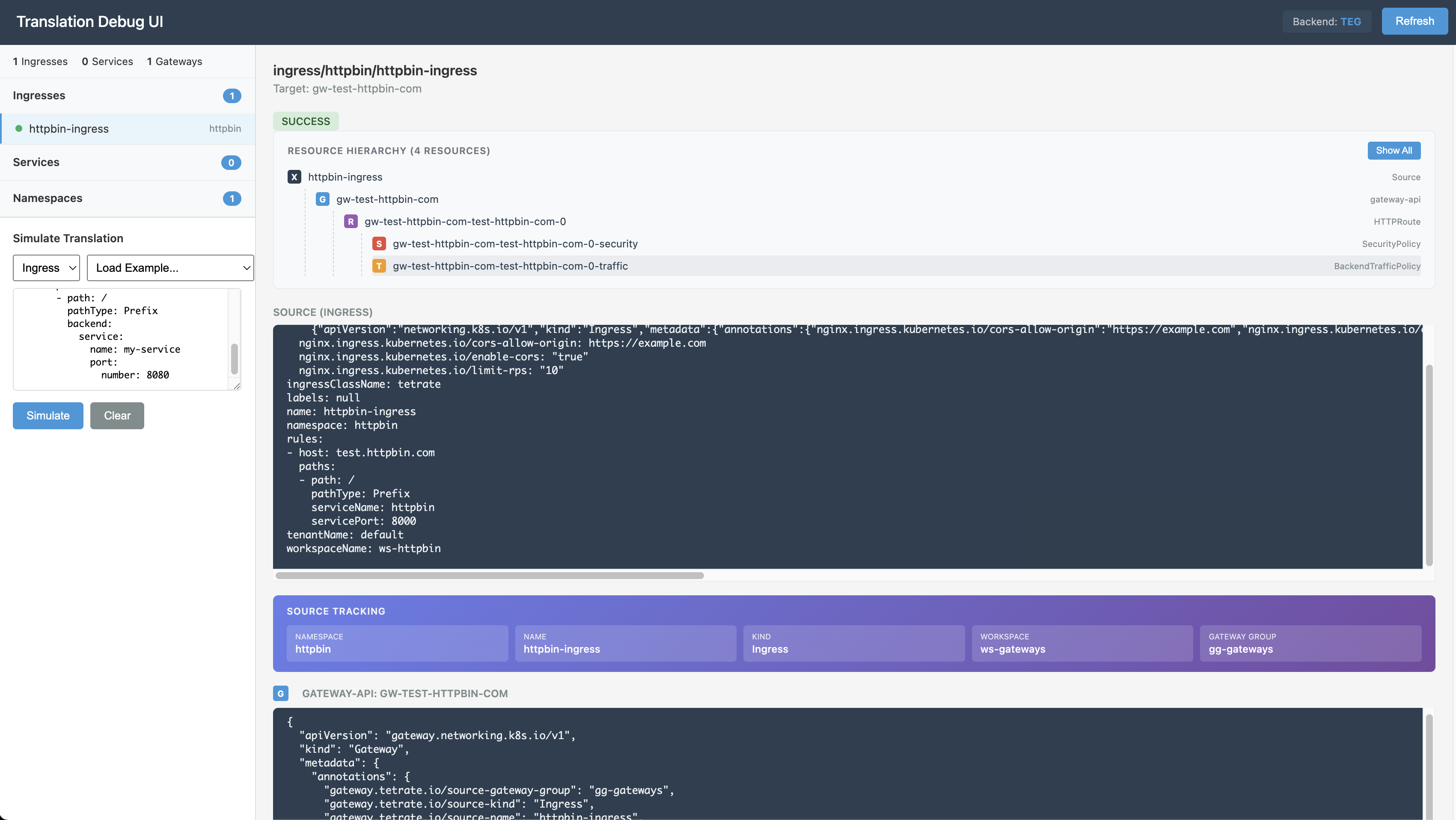Click the Ingresses count badge showing 1
Viewport: 1456px width, 820px height.
tap(232, 95)
